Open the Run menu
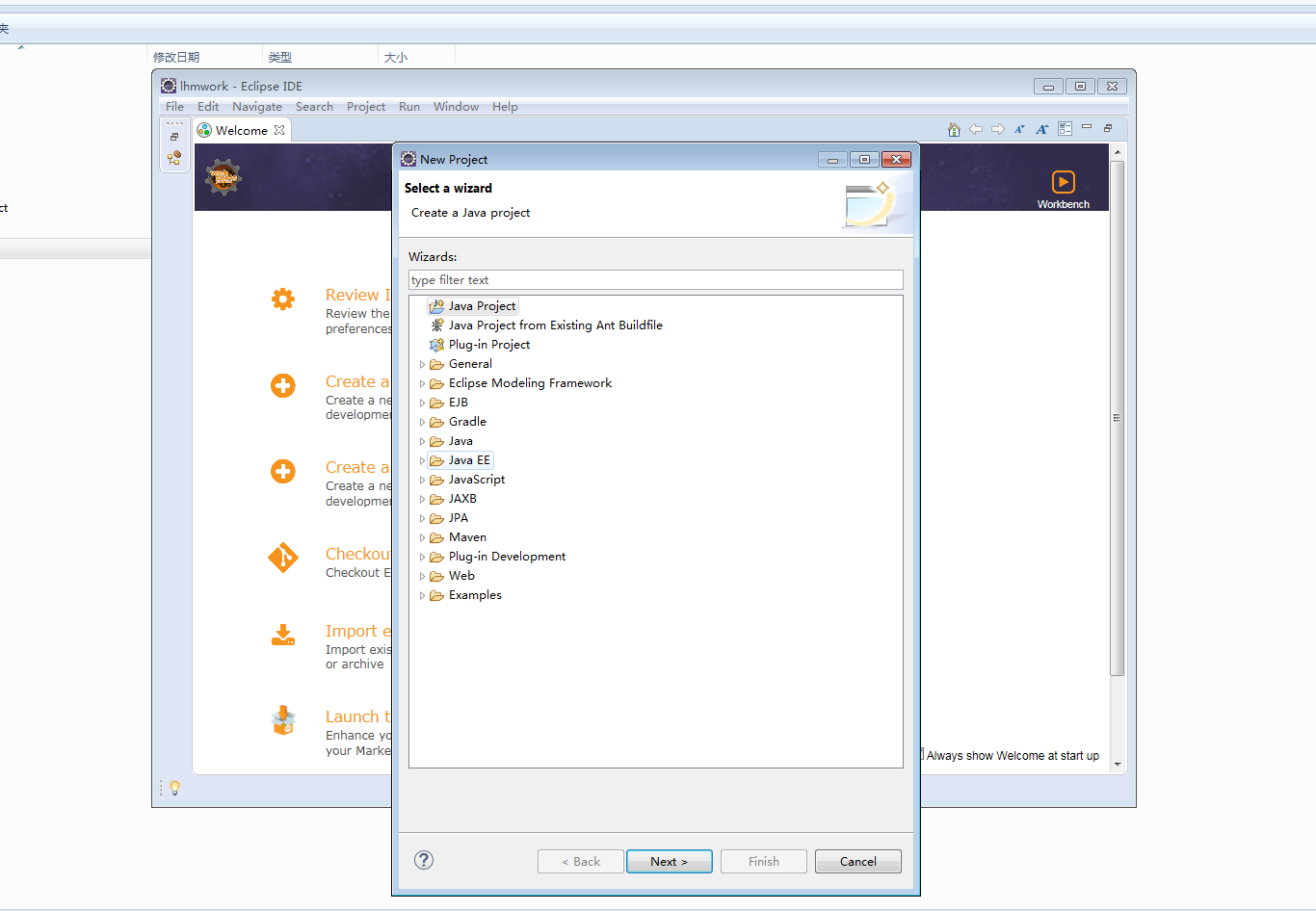The image size is (1316, 911). [409, 107]
